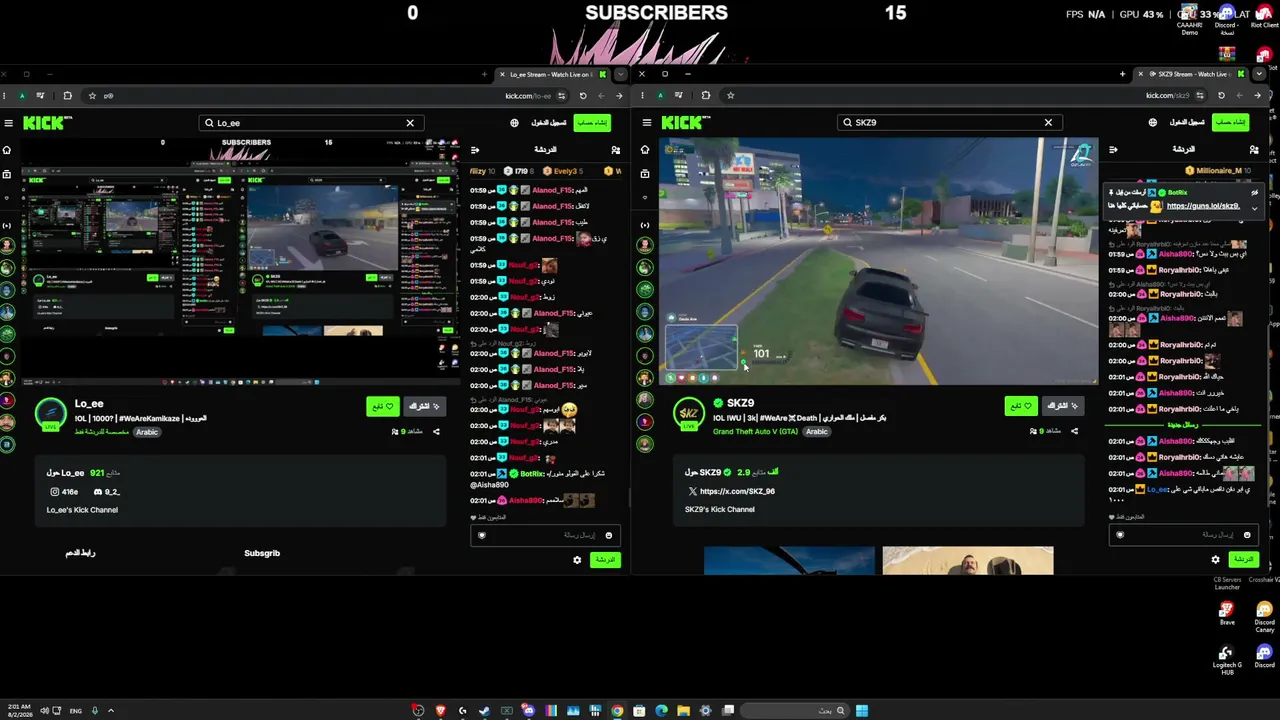Select the Lo_ee Stream browser tab
The height and width of the screenshot is (720, 1280).
pyautogui.click(x=552, y=74)
